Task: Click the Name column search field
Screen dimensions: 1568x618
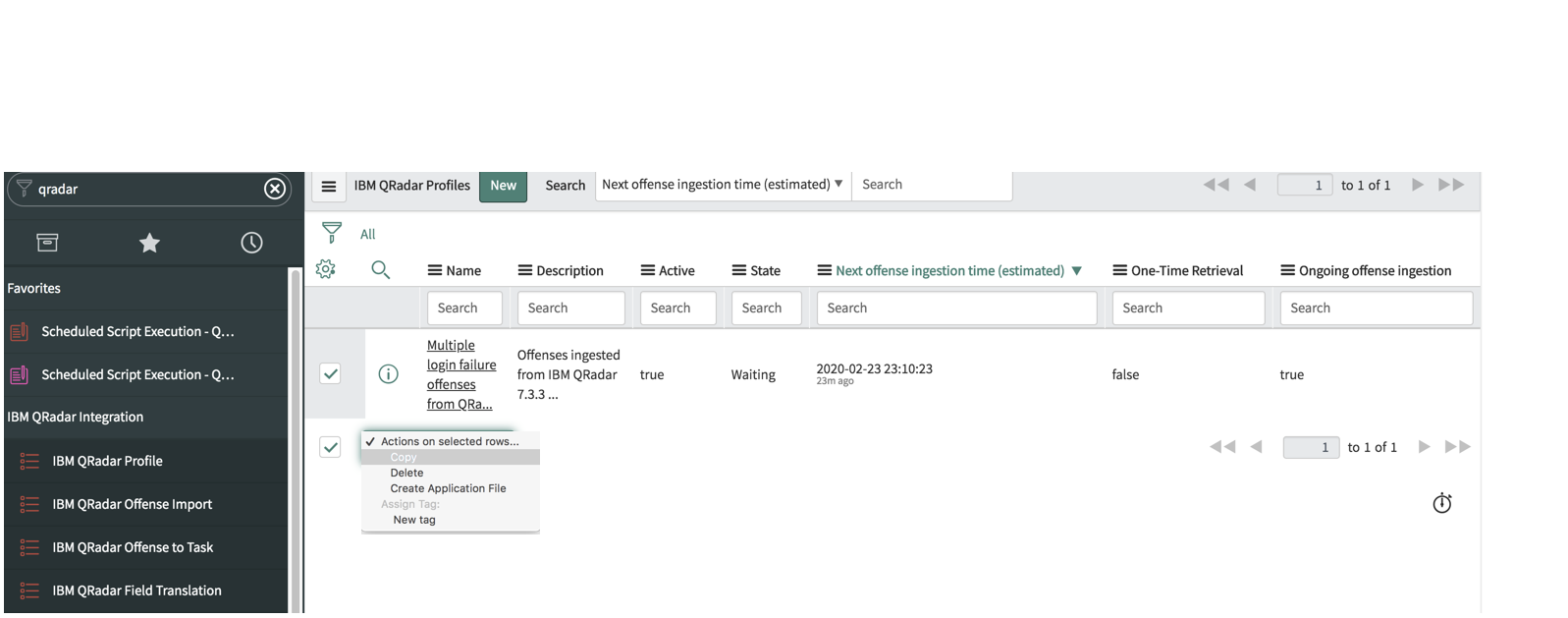Action: 464,308
